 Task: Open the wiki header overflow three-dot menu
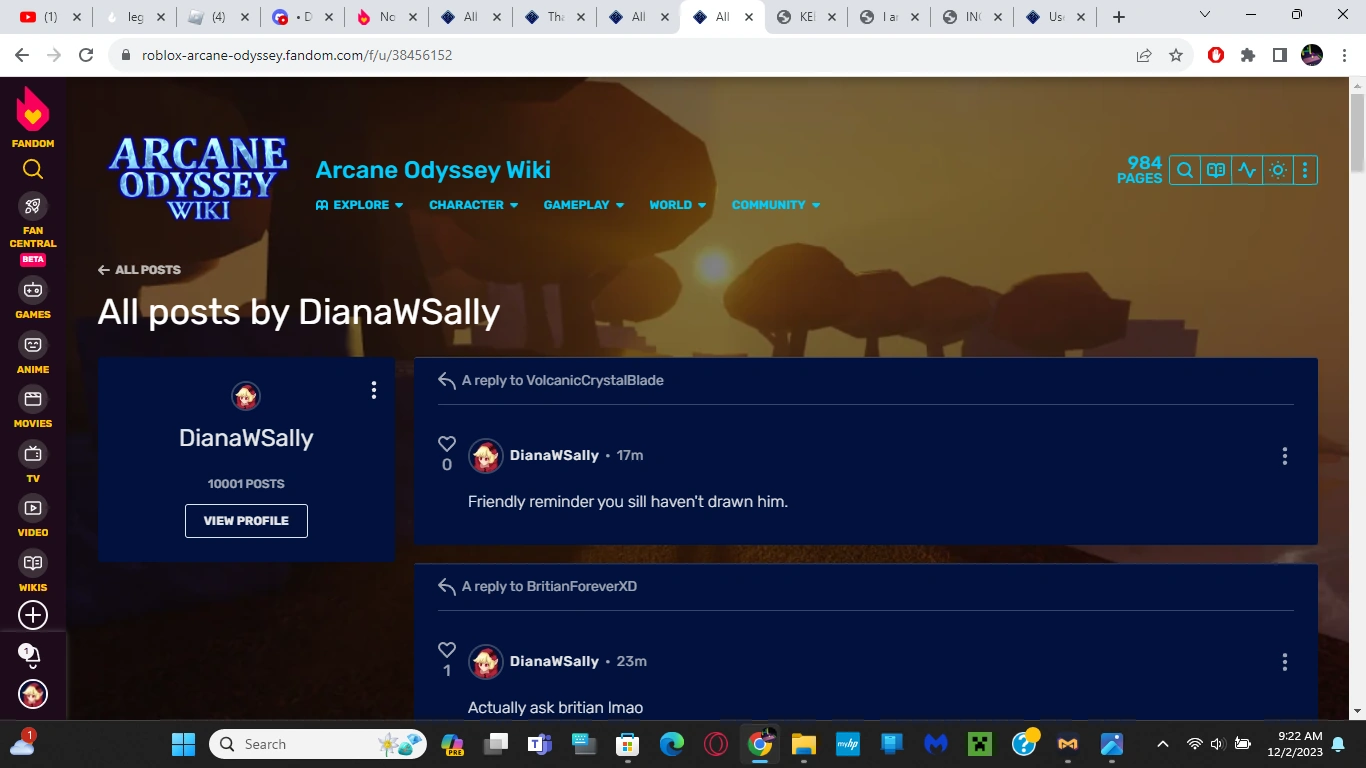pyautogui.click(x=1305, y=170)
